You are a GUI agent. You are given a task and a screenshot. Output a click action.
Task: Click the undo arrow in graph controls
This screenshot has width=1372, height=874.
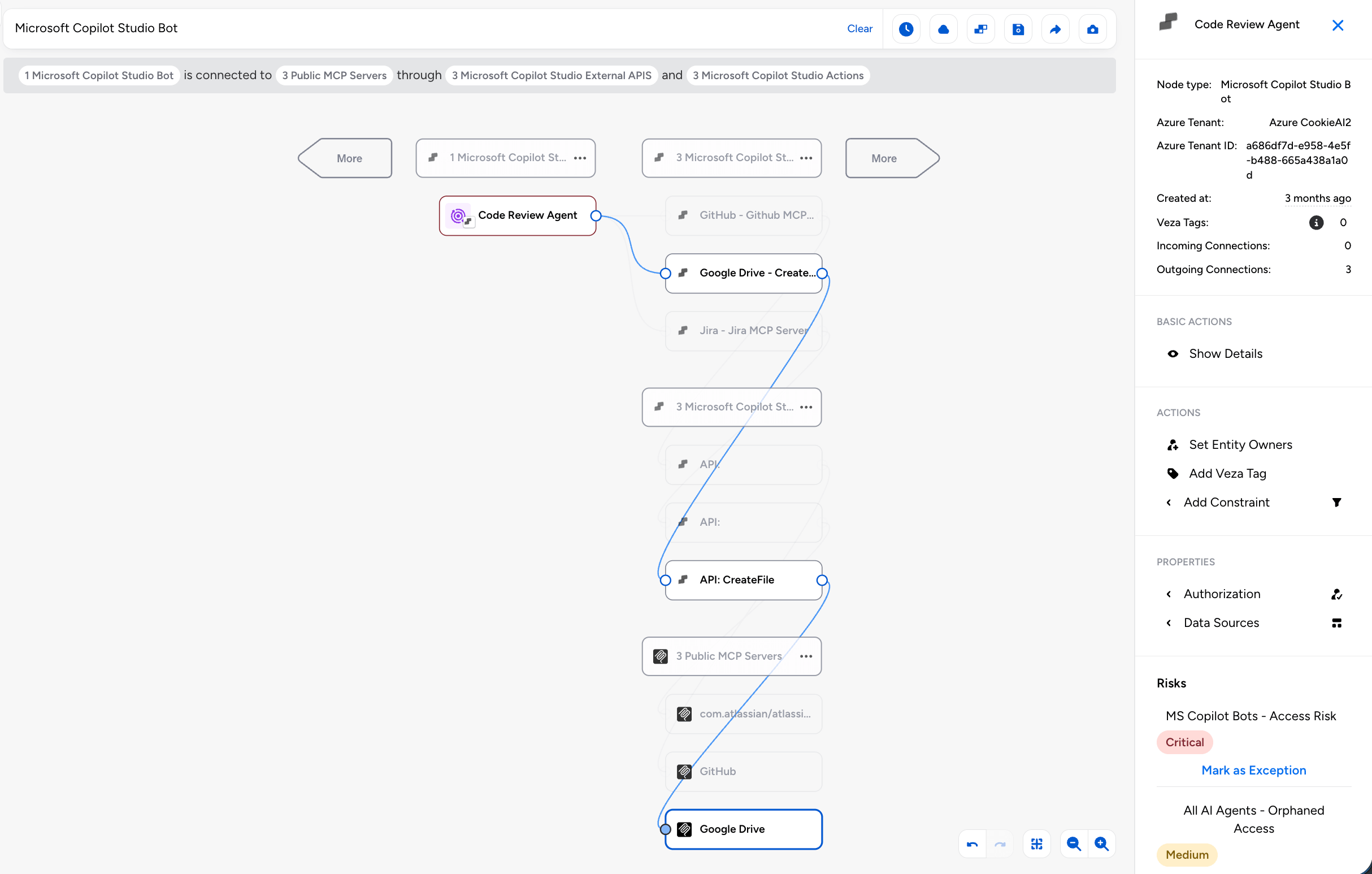point(972,844)
